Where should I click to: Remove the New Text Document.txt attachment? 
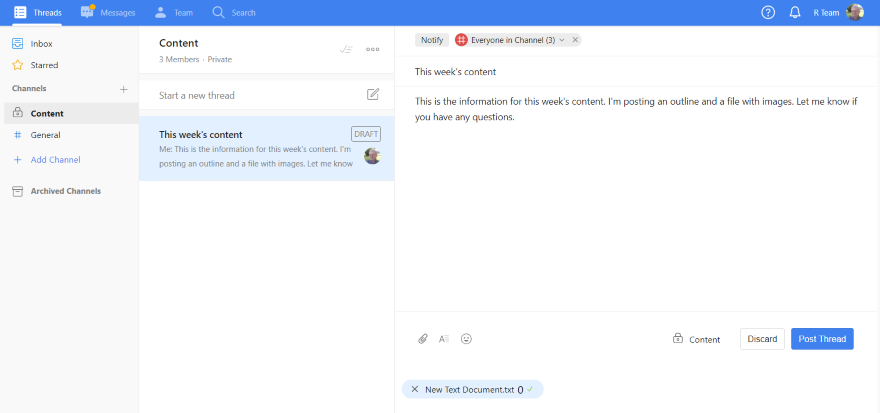(415, 389)
